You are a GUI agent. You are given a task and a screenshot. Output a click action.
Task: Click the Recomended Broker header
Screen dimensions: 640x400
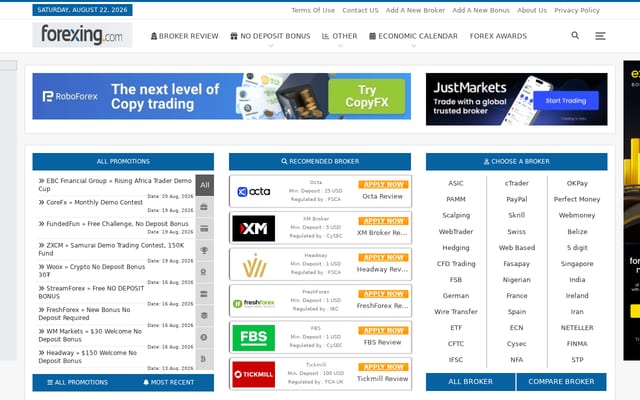coord(320,162)
